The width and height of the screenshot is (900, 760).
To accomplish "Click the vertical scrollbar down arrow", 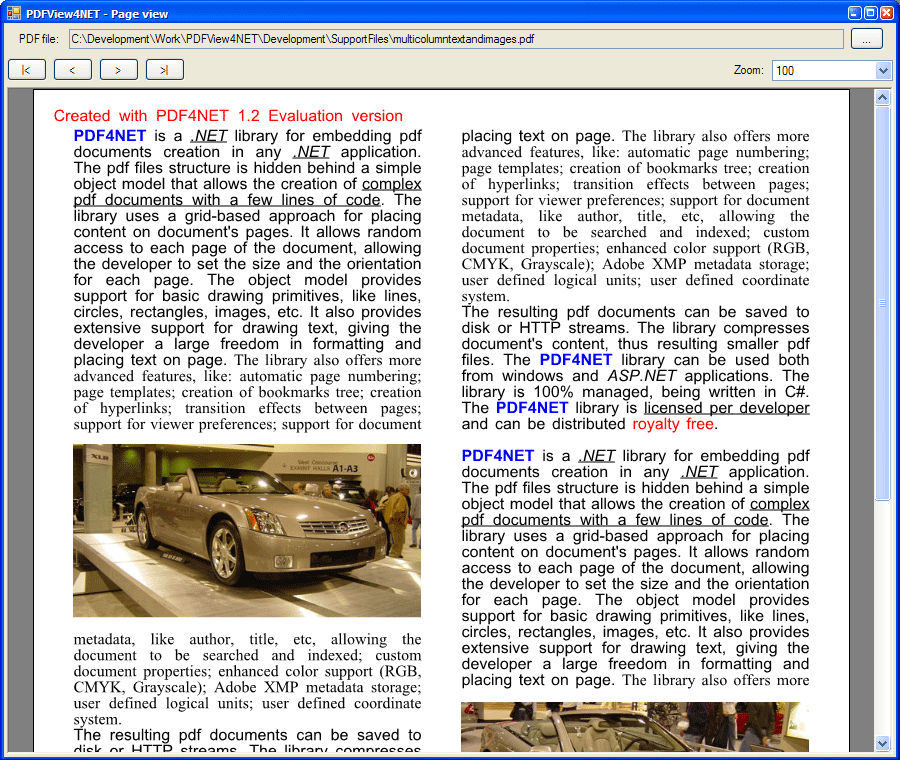I will click(882, 743).
